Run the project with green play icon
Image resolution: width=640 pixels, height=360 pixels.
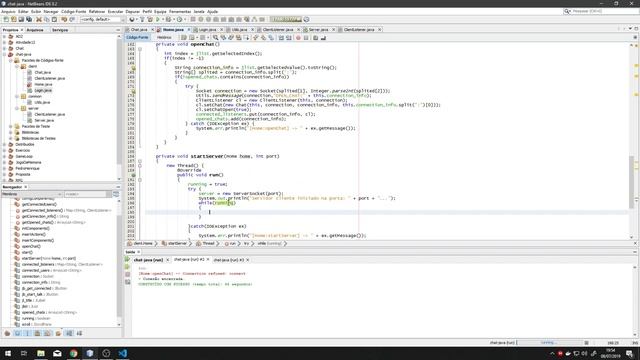tap(158, 19)
